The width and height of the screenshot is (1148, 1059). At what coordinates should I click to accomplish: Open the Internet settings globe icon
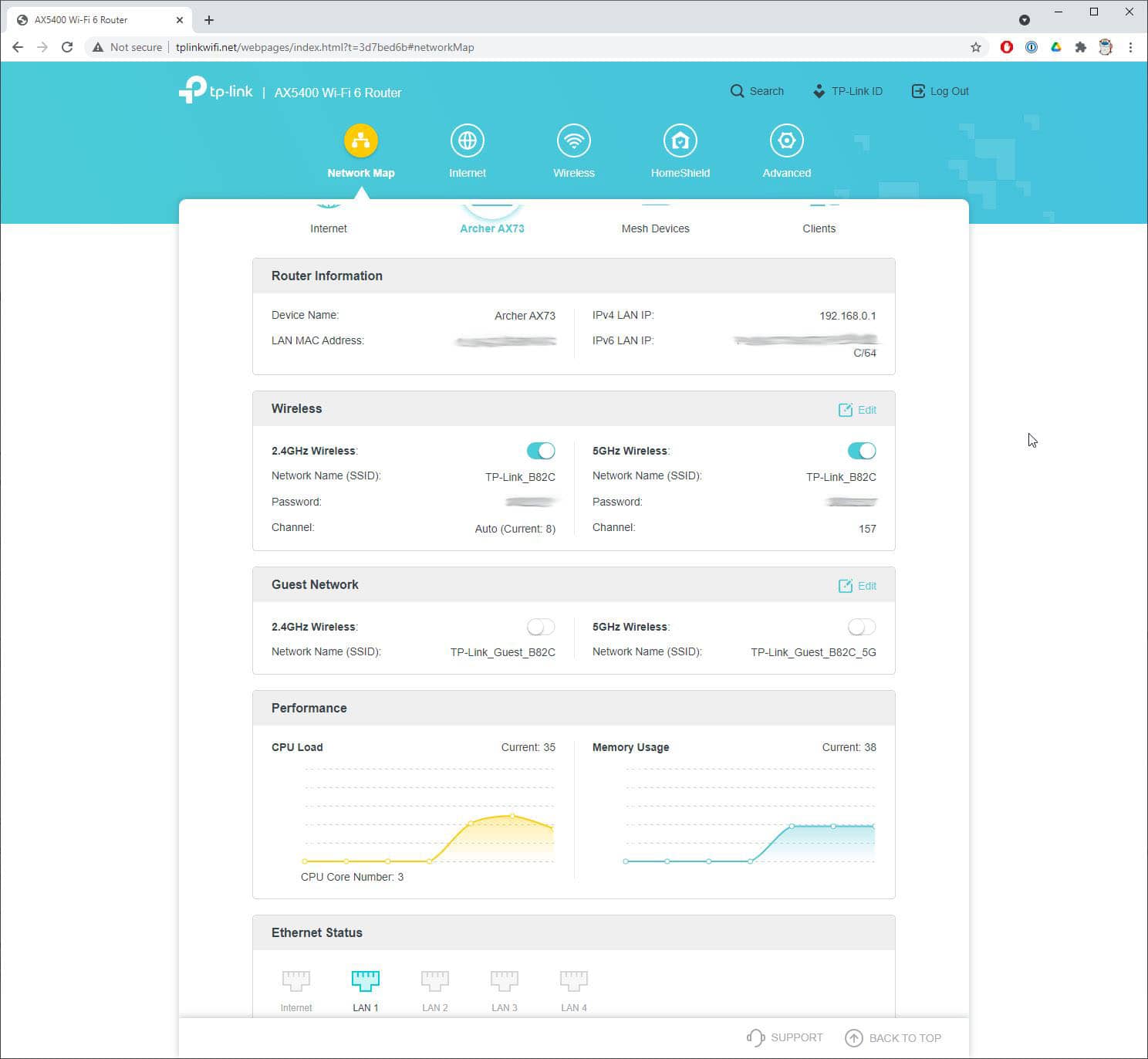[x=467, y=140]
